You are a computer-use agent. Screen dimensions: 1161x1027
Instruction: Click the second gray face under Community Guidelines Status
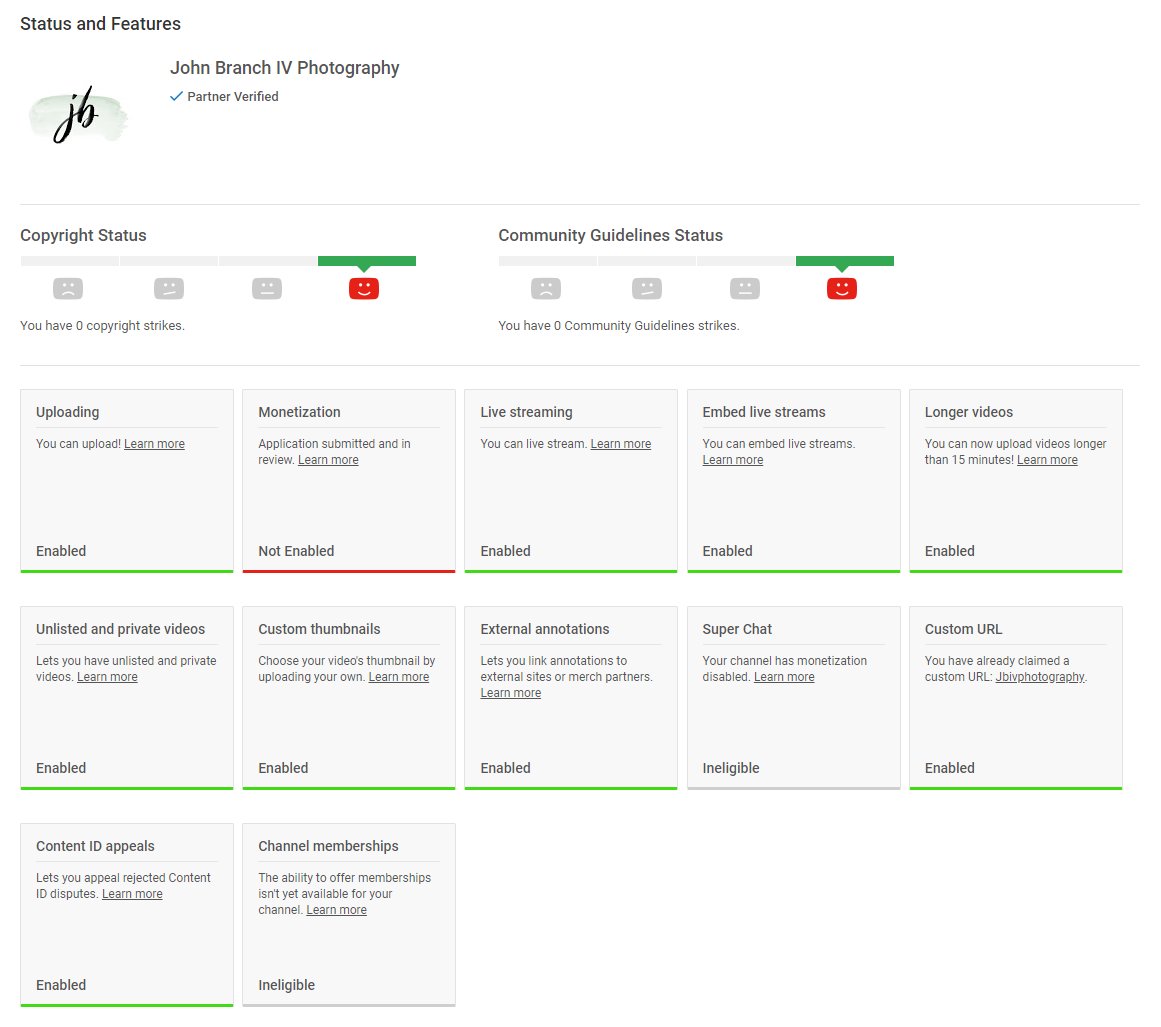point(646,288)
